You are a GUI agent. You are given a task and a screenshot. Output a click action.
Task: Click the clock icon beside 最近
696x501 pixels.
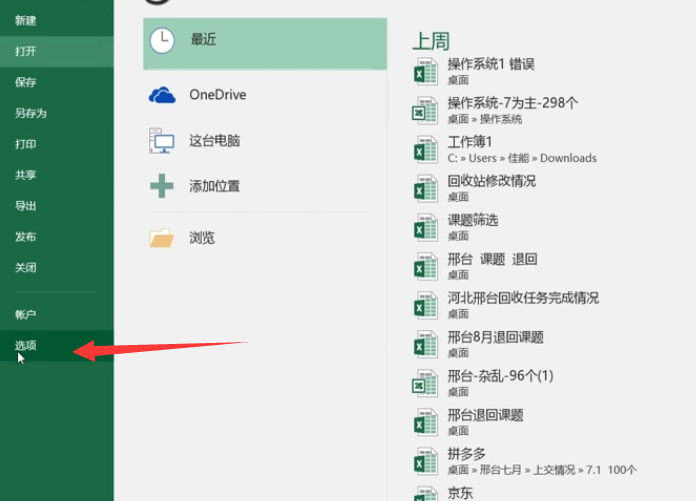pos(162,40)
